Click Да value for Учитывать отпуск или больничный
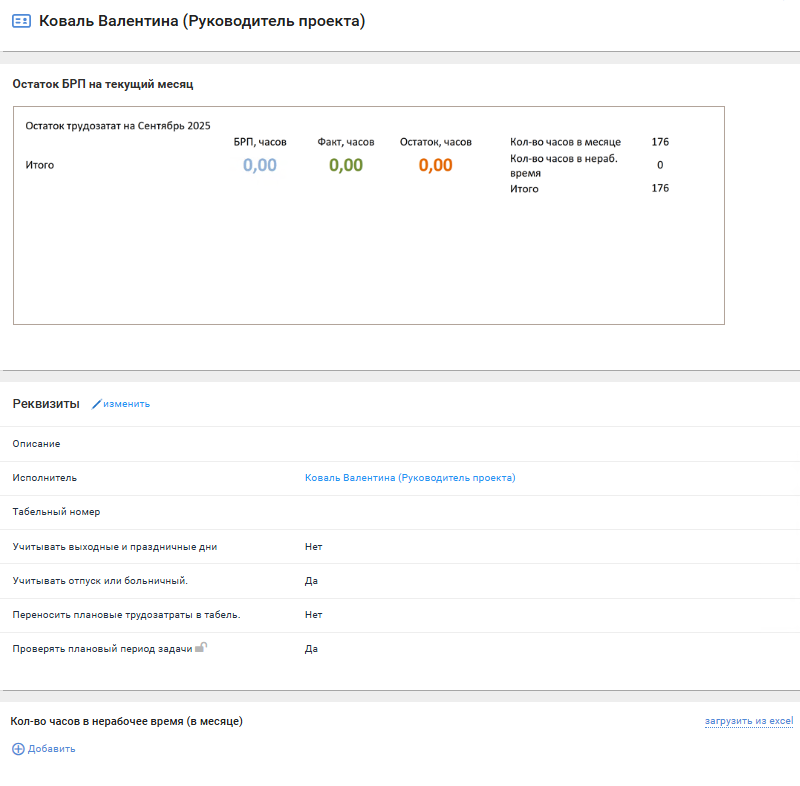Viewport: 800px width, 786px height. [311, 580]
